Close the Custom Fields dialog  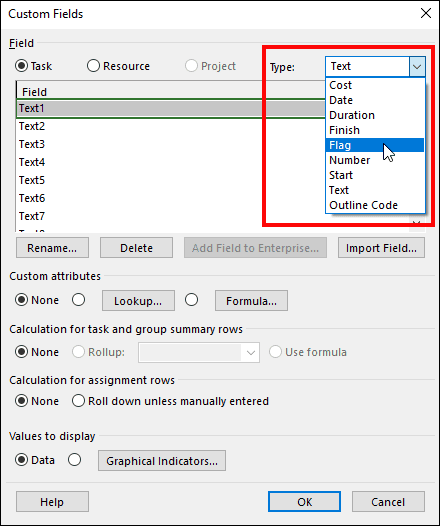(x=426, y=13)
